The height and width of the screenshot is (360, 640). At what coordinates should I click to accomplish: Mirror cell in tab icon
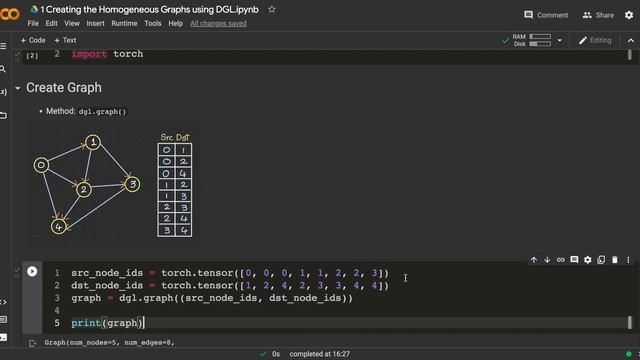601,260
